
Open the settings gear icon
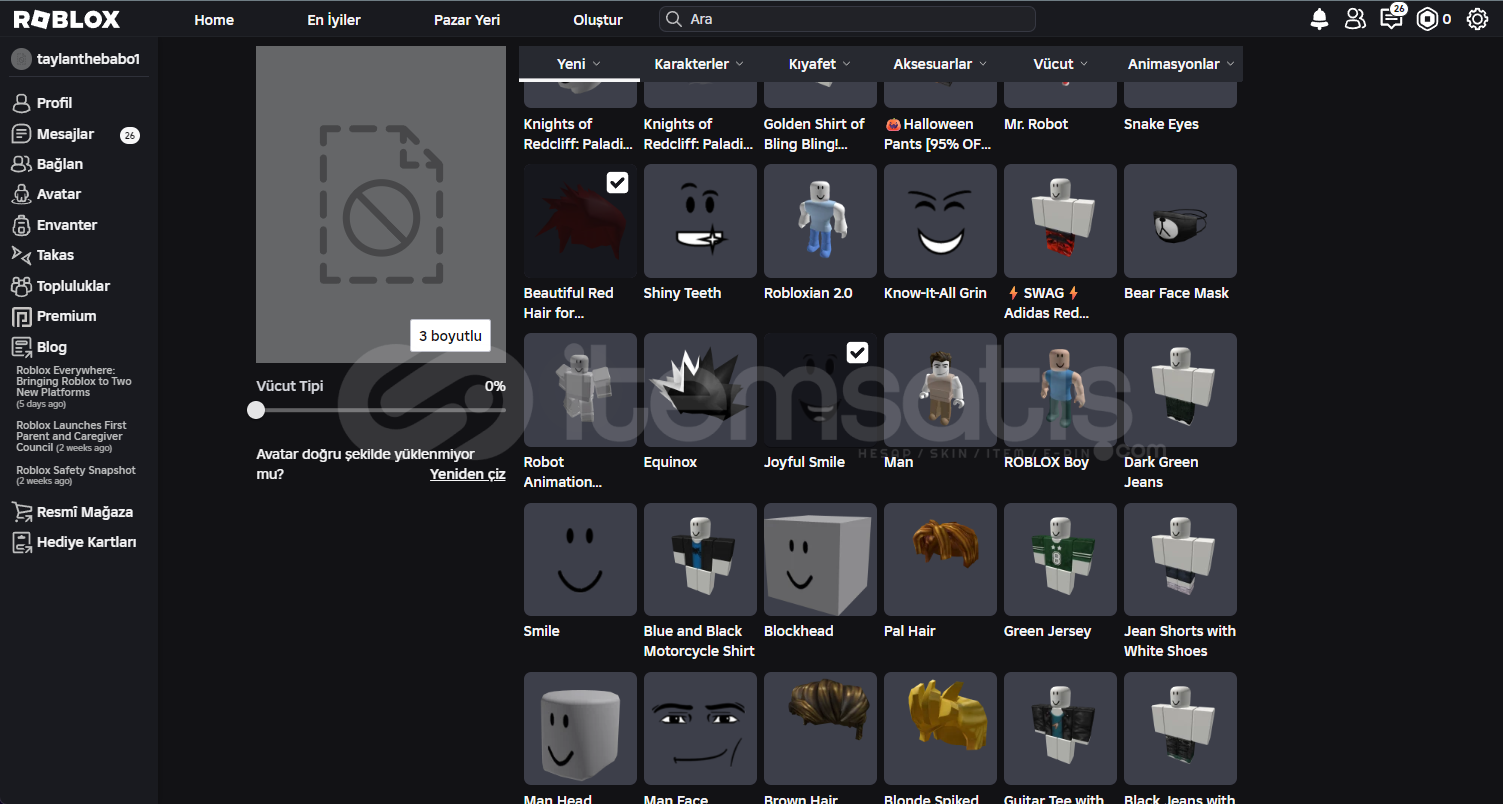pyautogui.click(x=1477, y=19)
